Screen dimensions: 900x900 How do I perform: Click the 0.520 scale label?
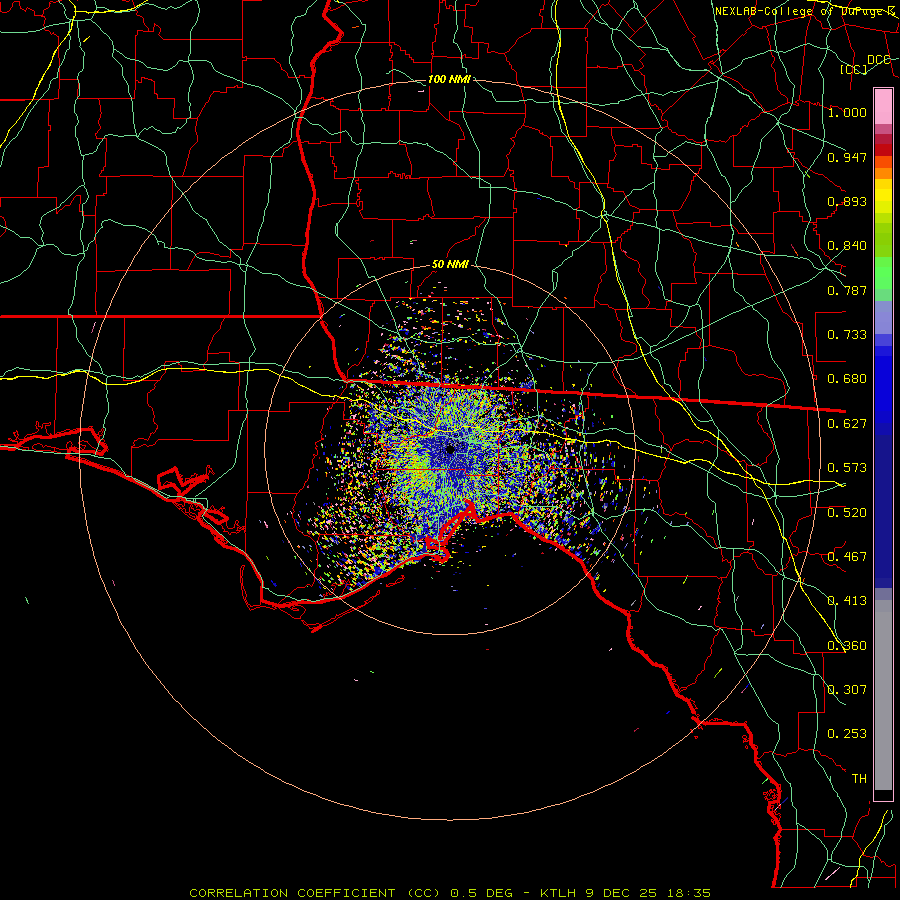847,513
